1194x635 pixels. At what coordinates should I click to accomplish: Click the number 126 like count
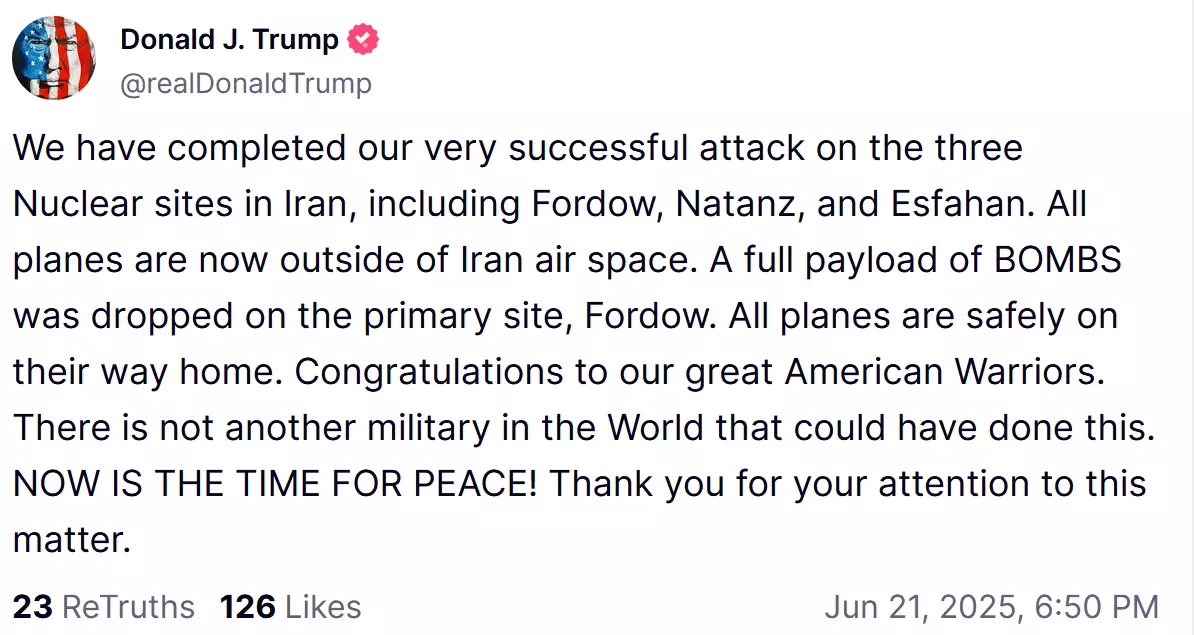247,607
